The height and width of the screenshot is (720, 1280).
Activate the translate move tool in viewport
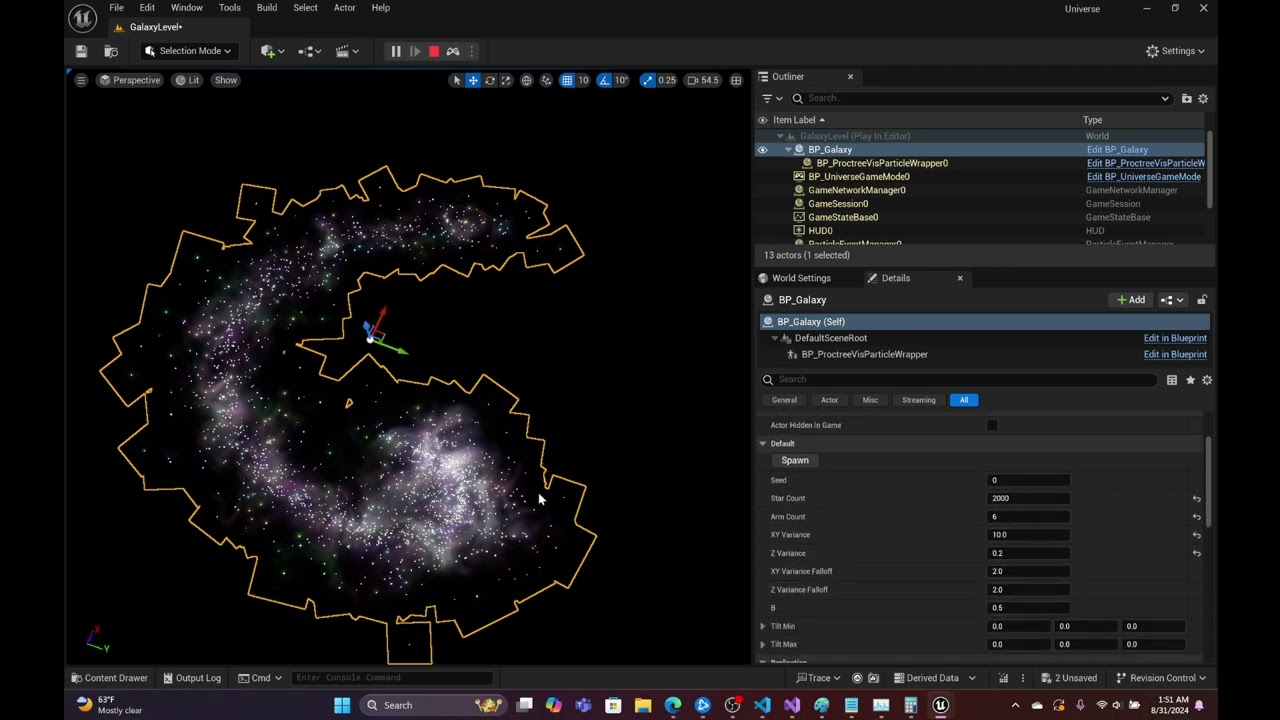coord(473,80)
